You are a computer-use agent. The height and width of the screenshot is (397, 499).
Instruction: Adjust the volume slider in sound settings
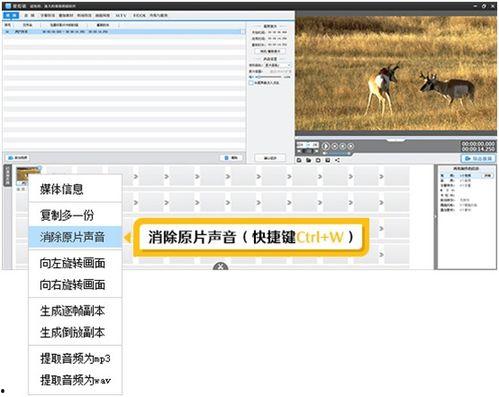tap(268, 77)
